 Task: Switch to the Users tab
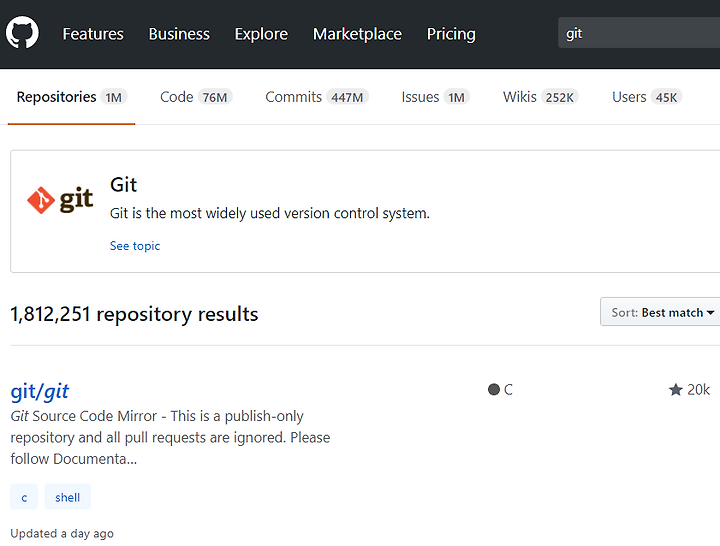(x=647, y=97)
